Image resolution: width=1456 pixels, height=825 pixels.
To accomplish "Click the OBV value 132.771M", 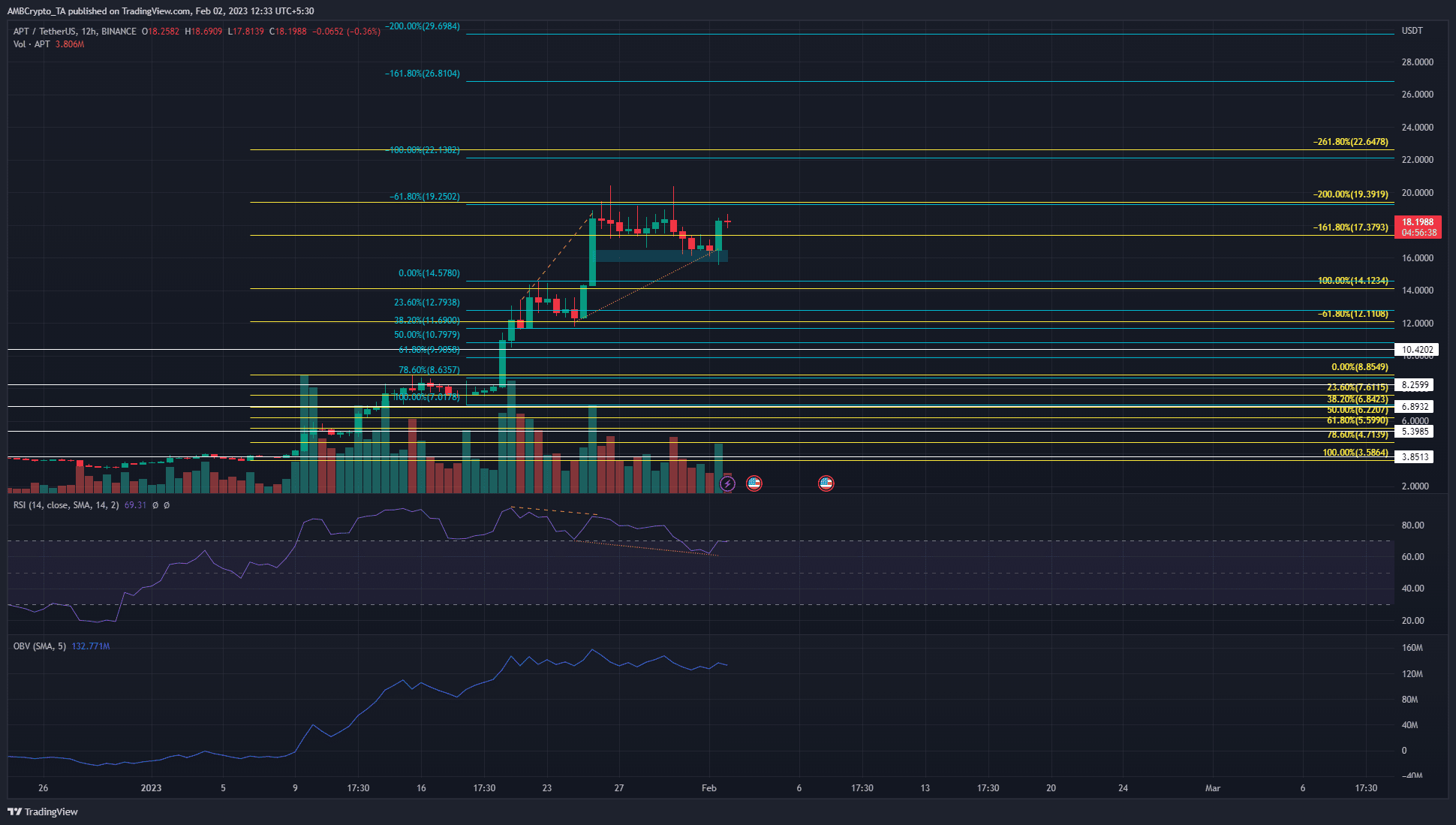I will 91,646.
